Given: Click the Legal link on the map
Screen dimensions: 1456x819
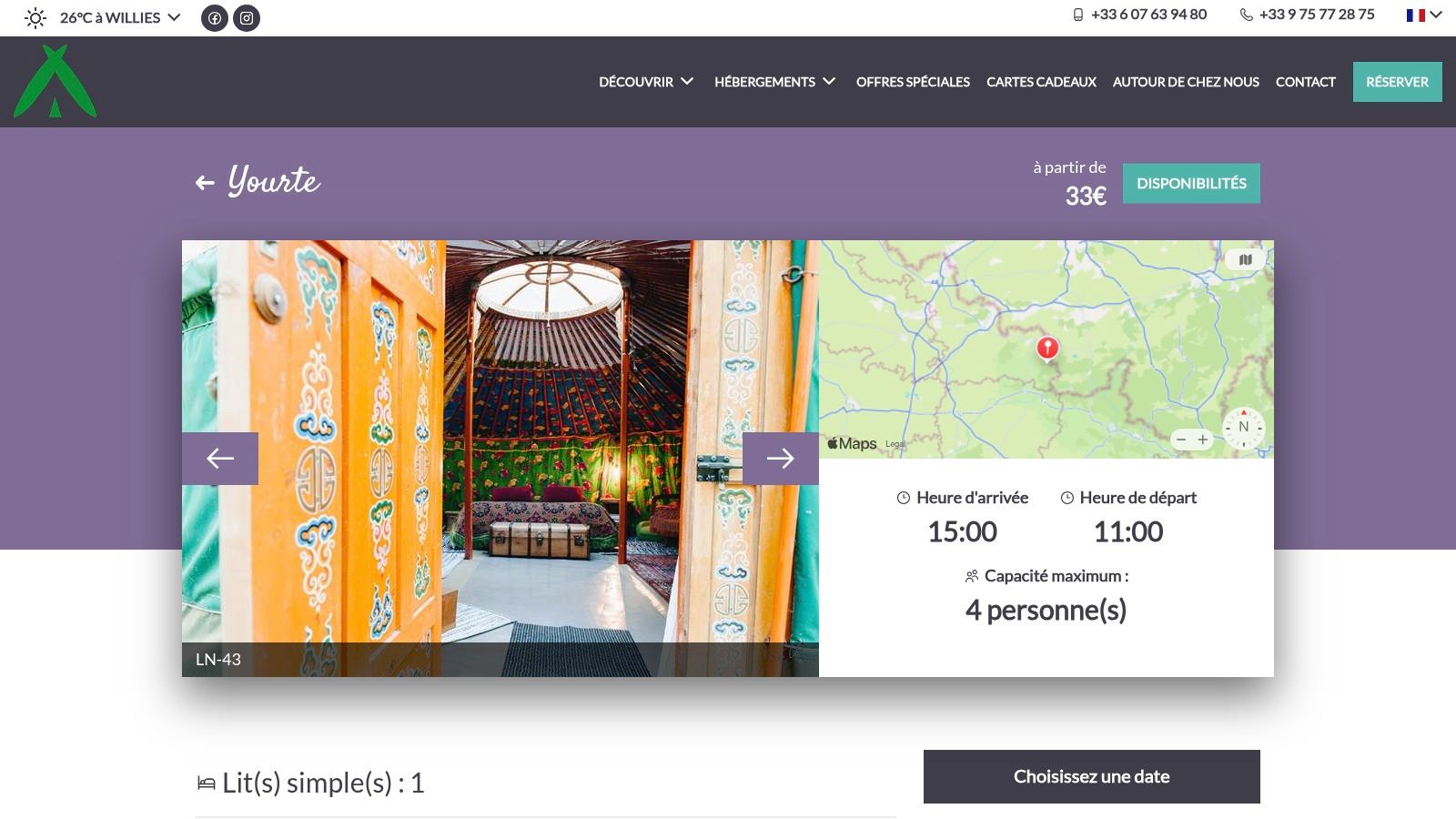Looking at the screenshot, I should [895, 444].
